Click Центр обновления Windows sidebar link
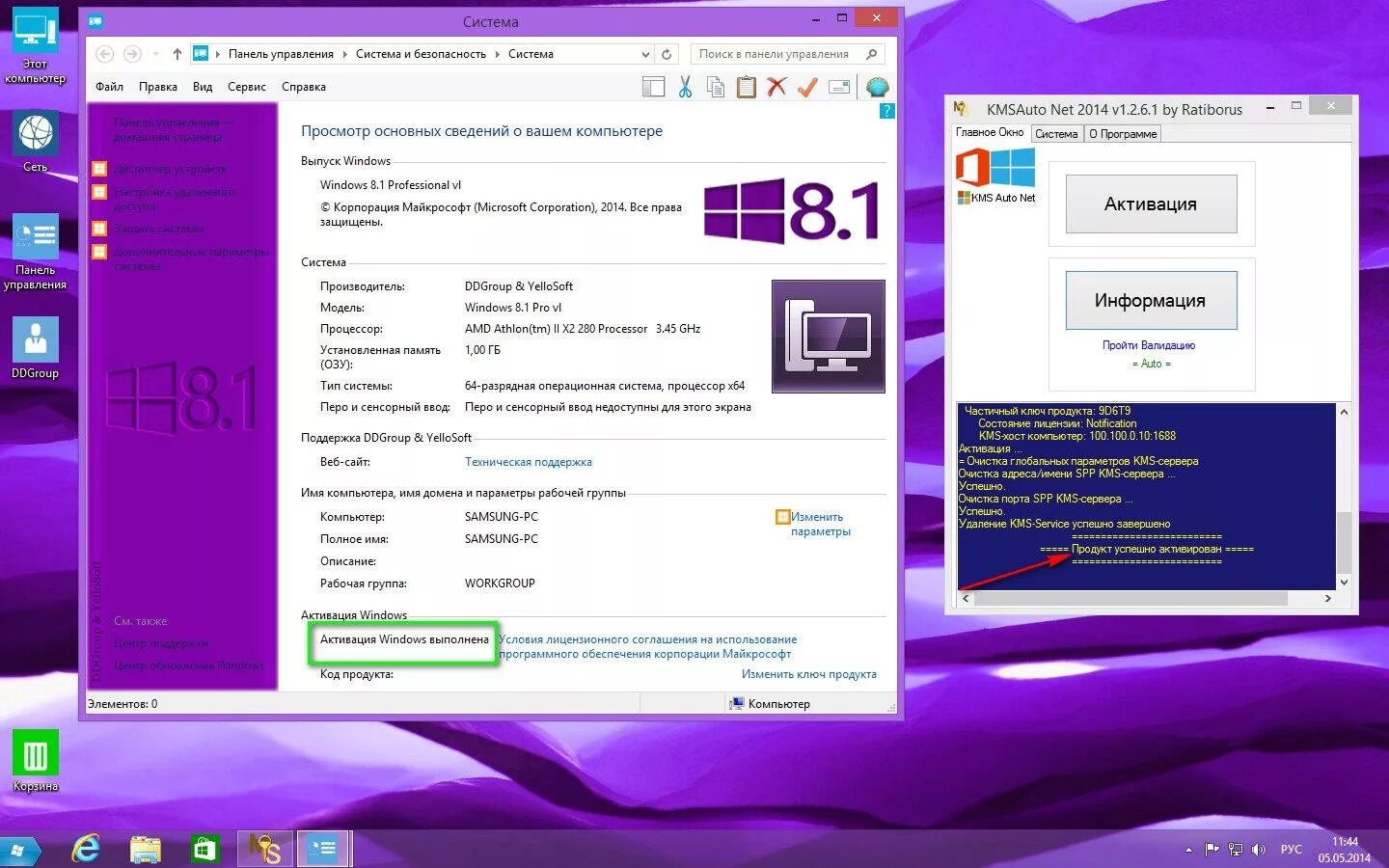The width and height of the screenshot is (1389, 868). click(189, 665)
